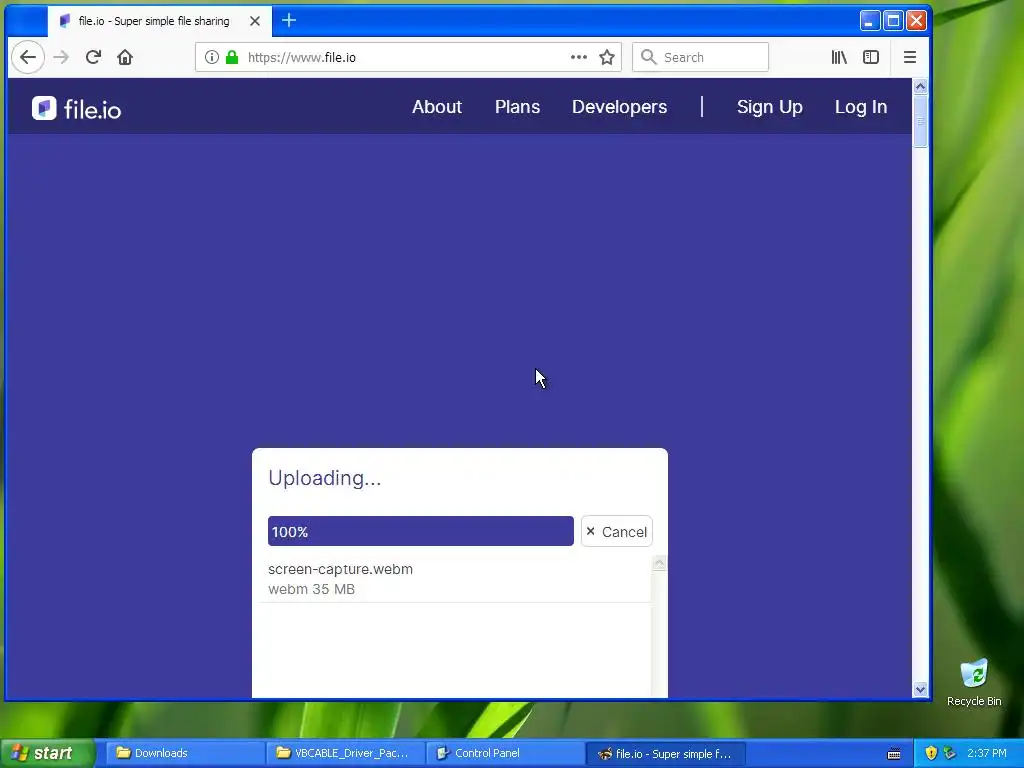Close the file.io browser tab
Viewport: 1024px width, 768px height.
coord(255,21)
